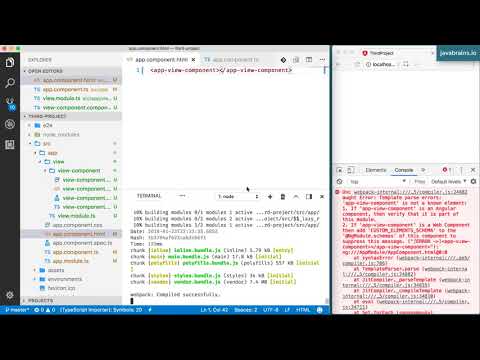This screenshot has width=480, height=360.
Task: Collapse the app folder
Action: point(52,153)
